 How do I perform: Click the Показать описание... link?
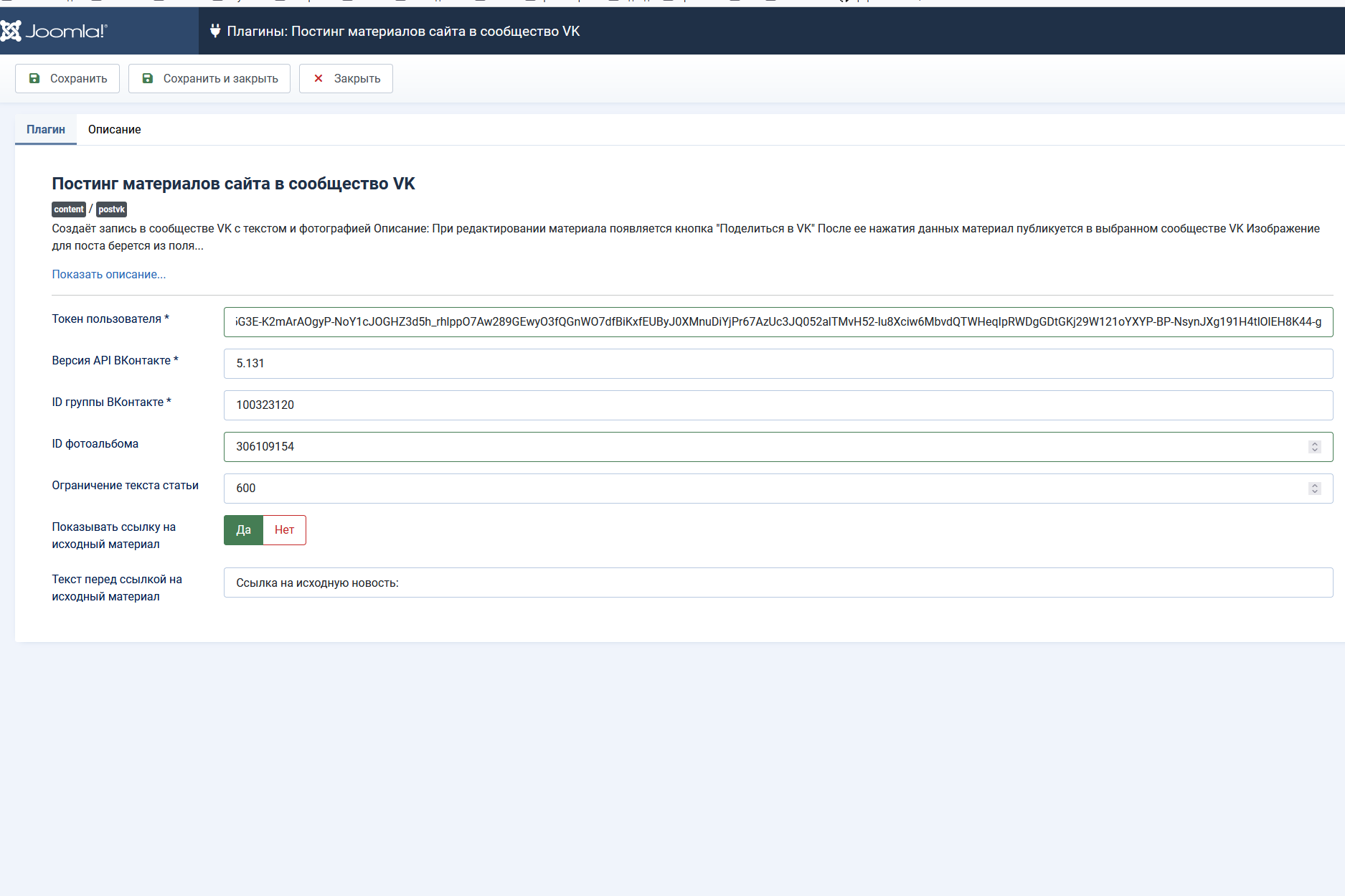109,274
